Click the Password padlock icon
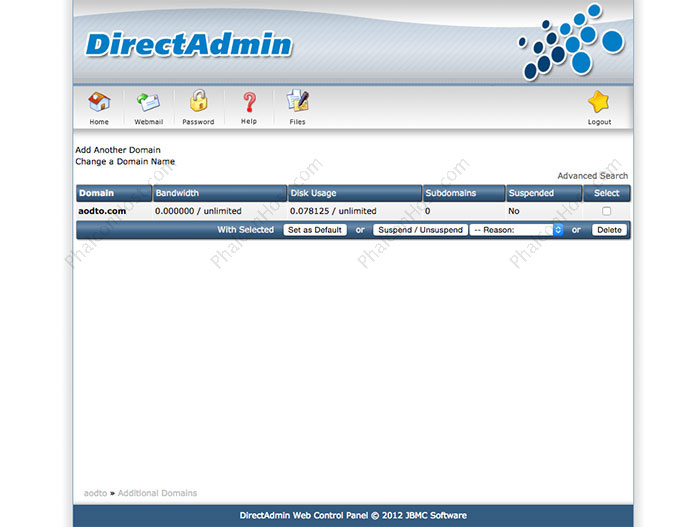This screenshot has width=700, height=527. pos(198,101)
